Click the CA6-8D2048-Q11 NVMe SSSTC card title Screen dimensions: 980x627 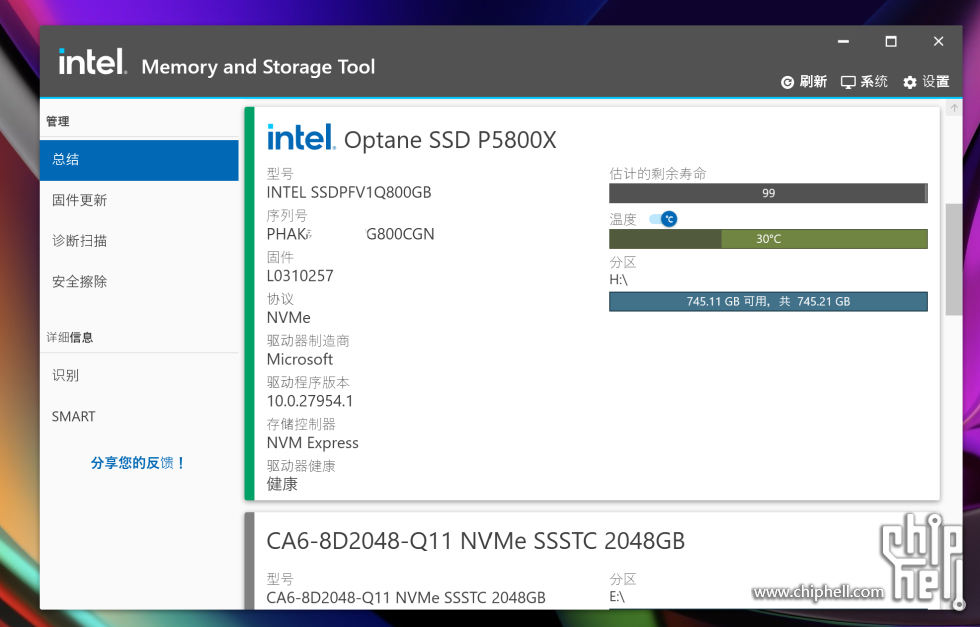476,541
